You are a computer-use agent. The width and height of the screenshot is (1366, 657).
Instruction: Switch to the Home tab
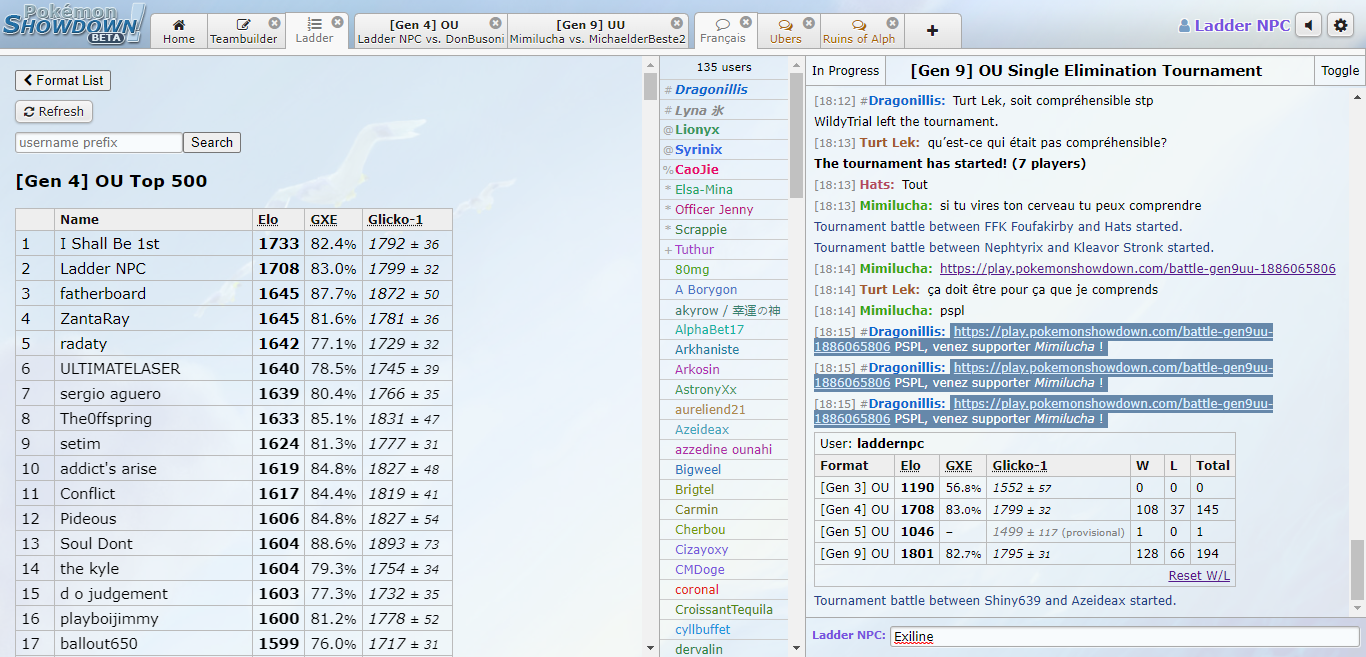[179, 32]
